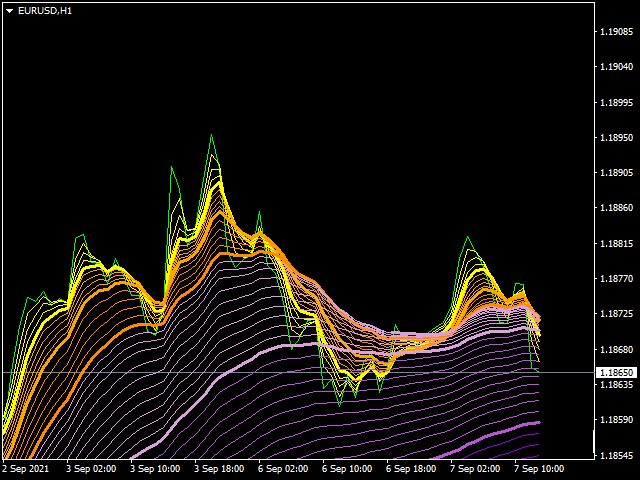Image resolution: width=640 pixels, height=480 pixels.
Task: Click the 3 Sep 18:00 time label
Action: pos(219,469)
